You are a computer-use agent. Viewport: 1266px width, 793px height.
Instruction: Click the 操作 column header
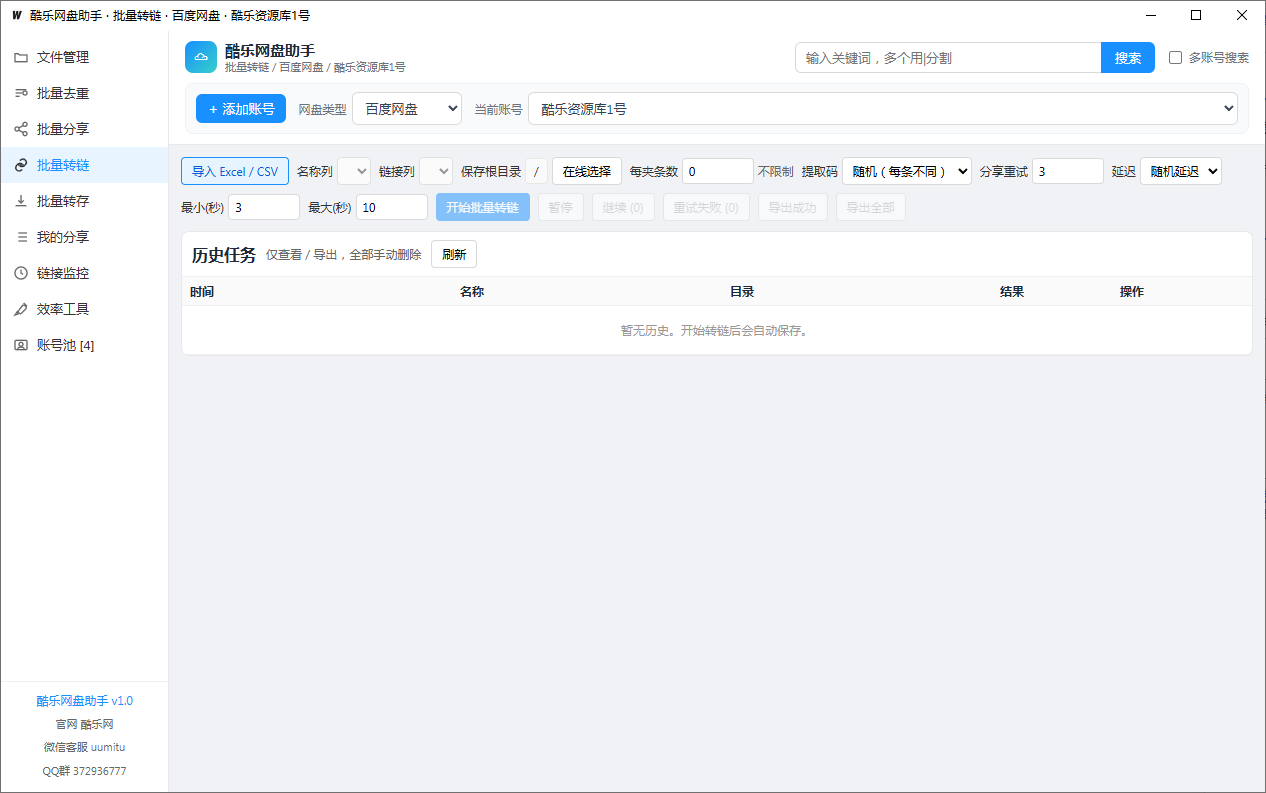pyautogui.click(x=1132, y=292)
